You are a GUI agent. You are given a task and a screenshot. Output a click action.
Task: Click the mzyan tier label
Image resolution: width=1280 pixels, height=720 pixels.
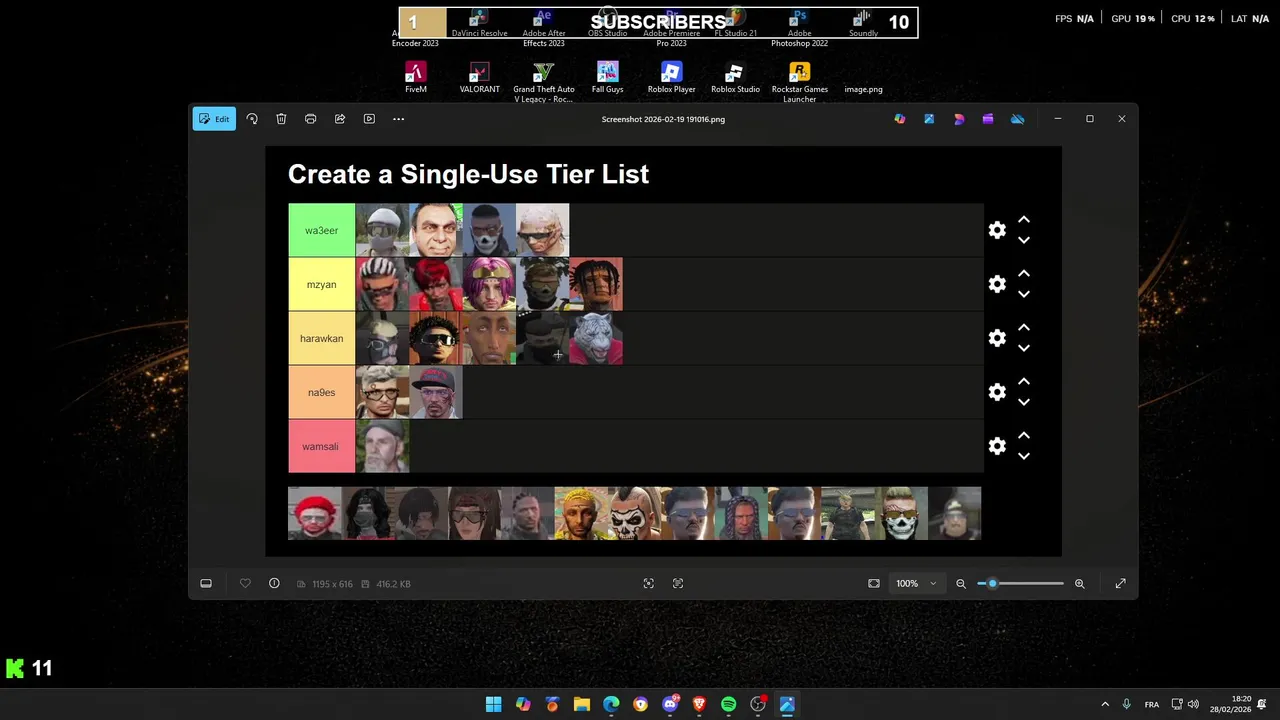[x=322, y=284]
